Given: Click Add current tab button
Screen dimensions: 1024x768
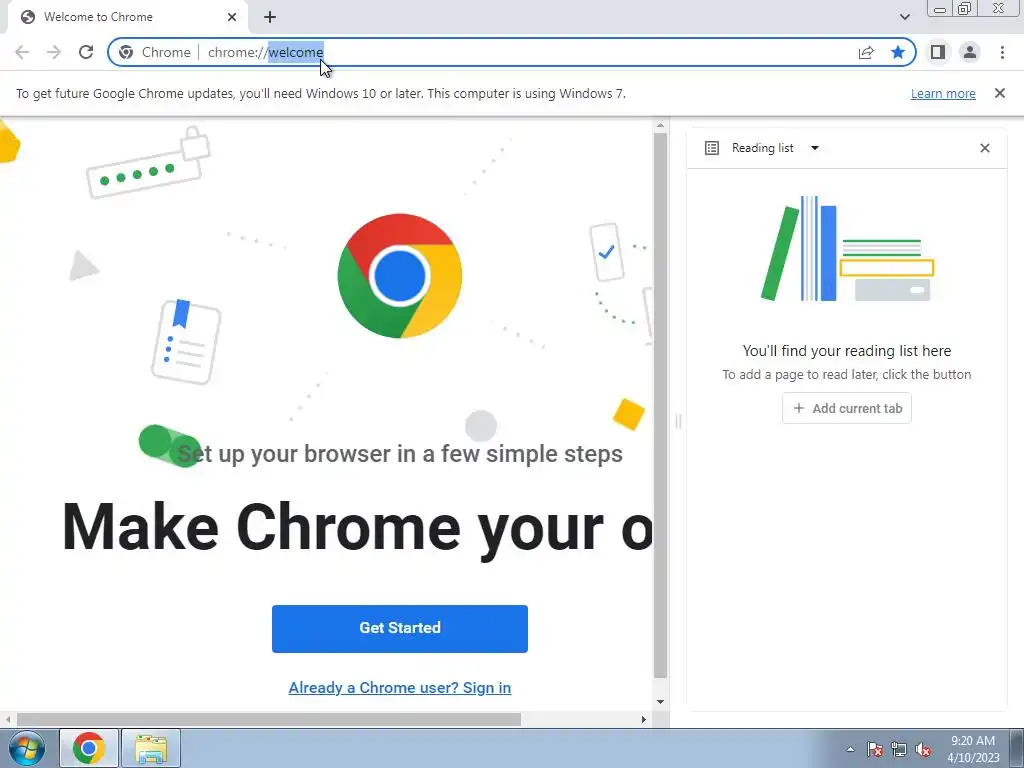Looking at the screenshot, I should click(846, 408).
